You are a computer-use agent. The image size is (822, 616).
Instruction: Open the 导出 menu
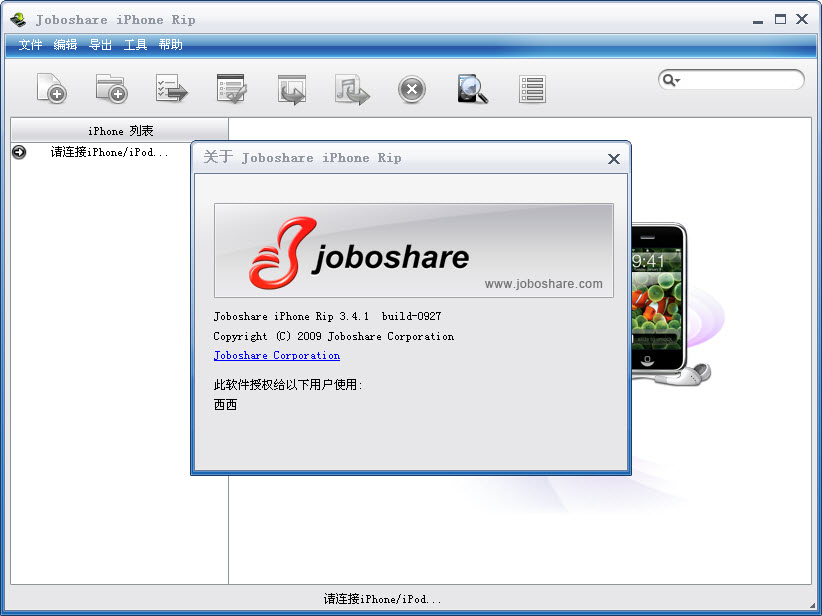100,45
